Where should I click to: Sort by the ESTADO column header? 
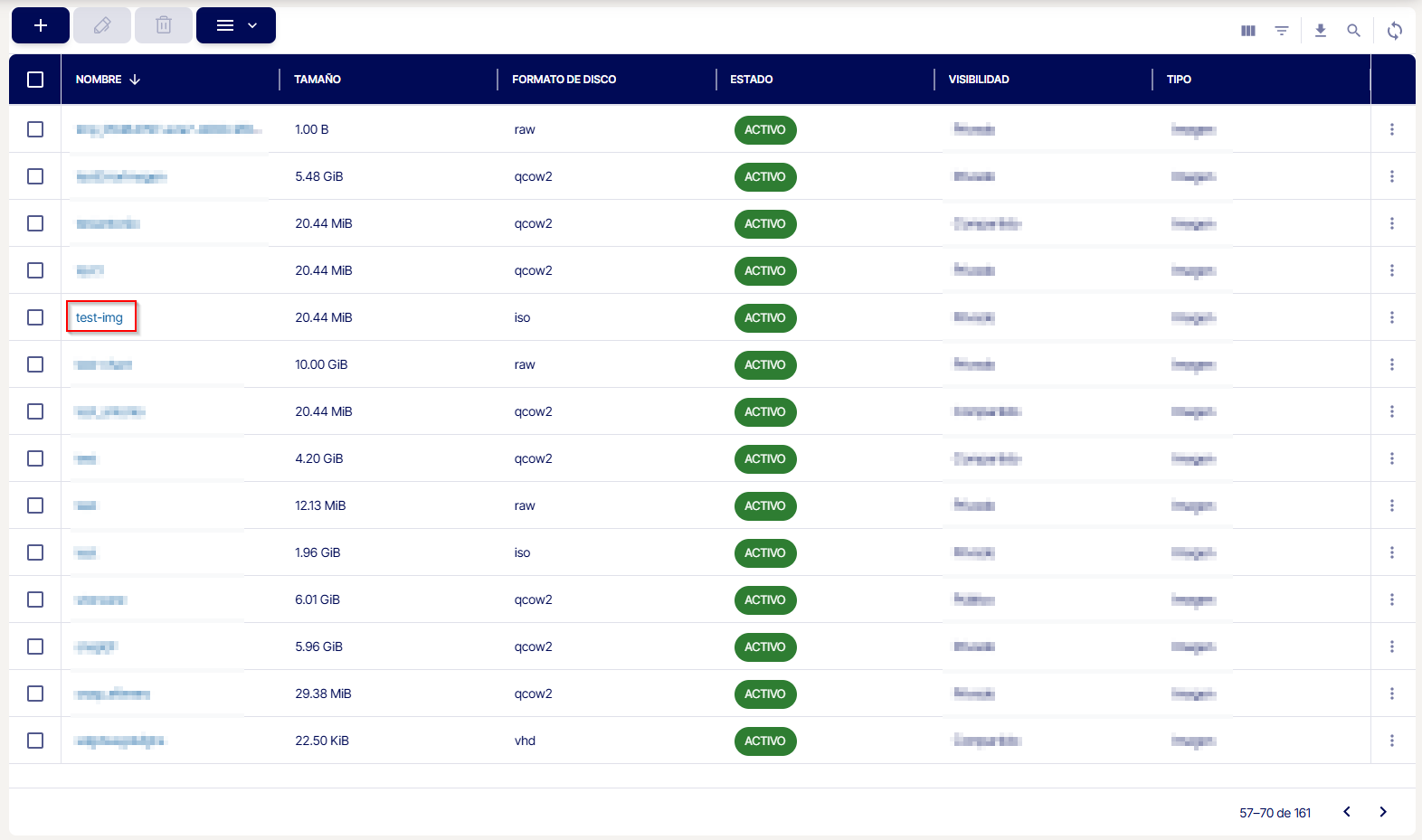click(x=752, y=80)
